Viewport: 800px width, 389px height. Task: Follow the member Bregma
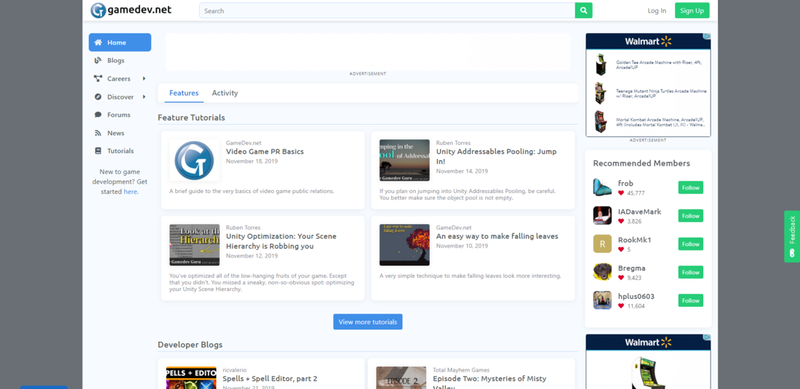point(691,272)
